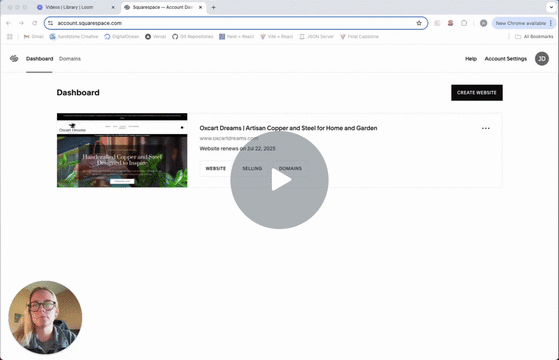Open the JSON Server bookmark

[317, 37]
